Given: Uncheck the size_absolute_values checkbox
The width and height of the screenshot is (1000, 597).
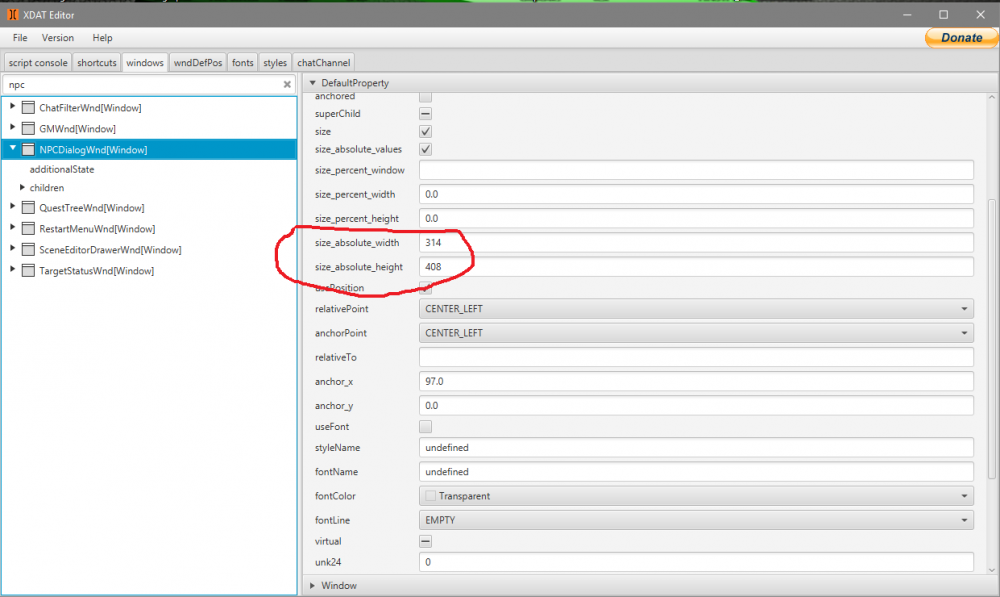Looking at the screenshot, I should point(425,149).
